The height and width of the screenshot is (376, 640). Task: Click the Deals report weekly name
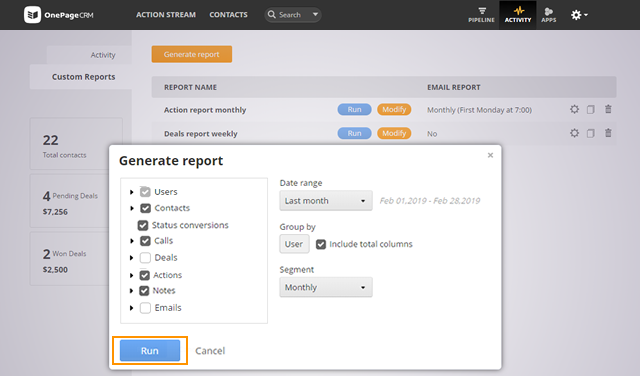[200, 133]
